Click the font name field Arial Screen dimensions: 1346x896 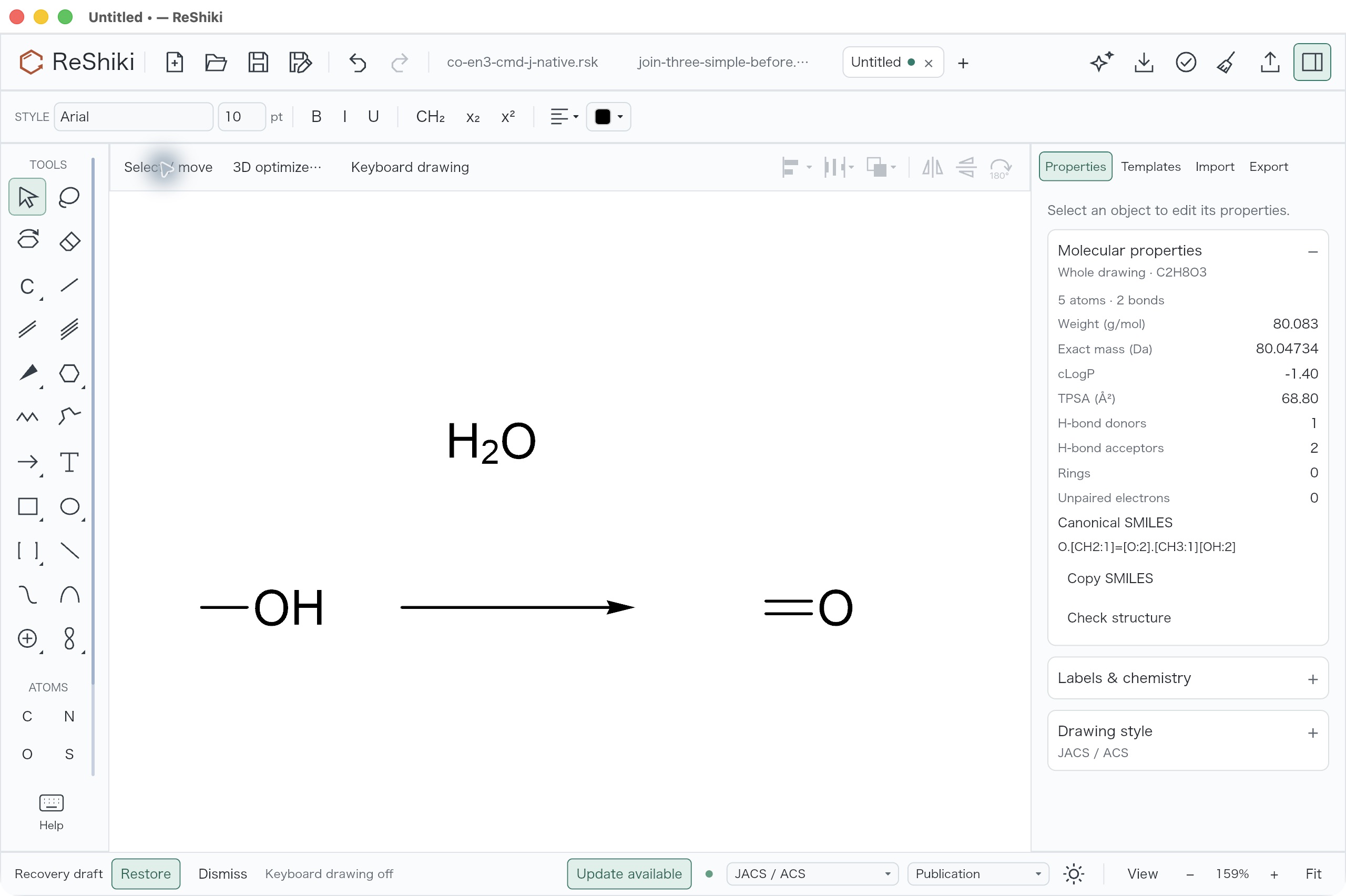pyautogui.click(x=133, y=117)
